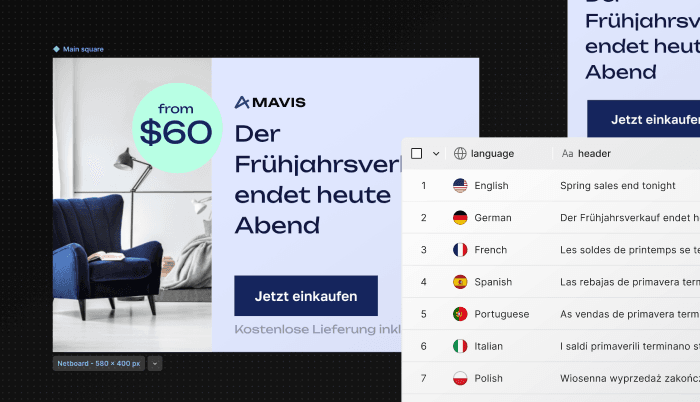Toggle the select-all checkbox in table header
This screenshot has height=402, width=700.
tap(417, 154)
